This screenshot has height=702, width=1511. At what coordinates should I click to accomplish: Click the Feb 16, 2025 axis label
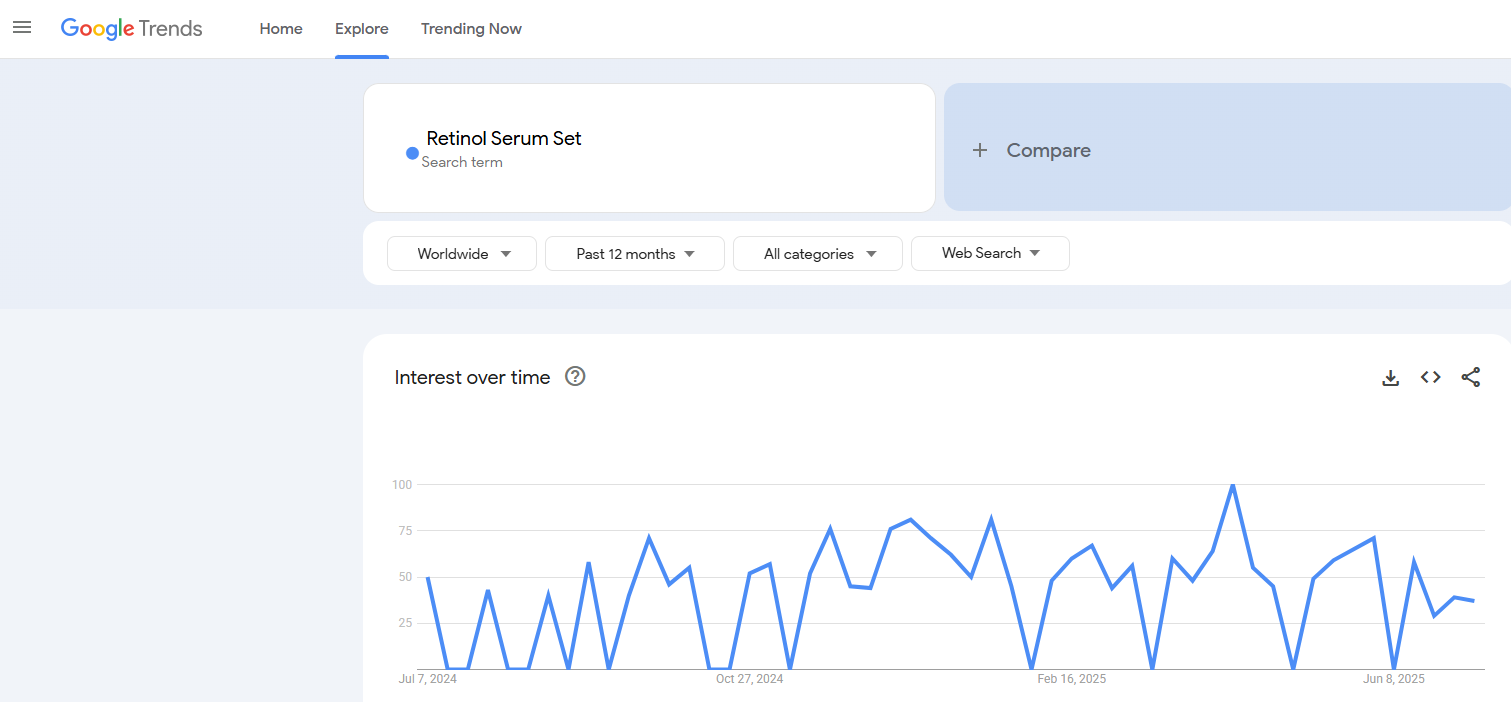[1072, 679]
